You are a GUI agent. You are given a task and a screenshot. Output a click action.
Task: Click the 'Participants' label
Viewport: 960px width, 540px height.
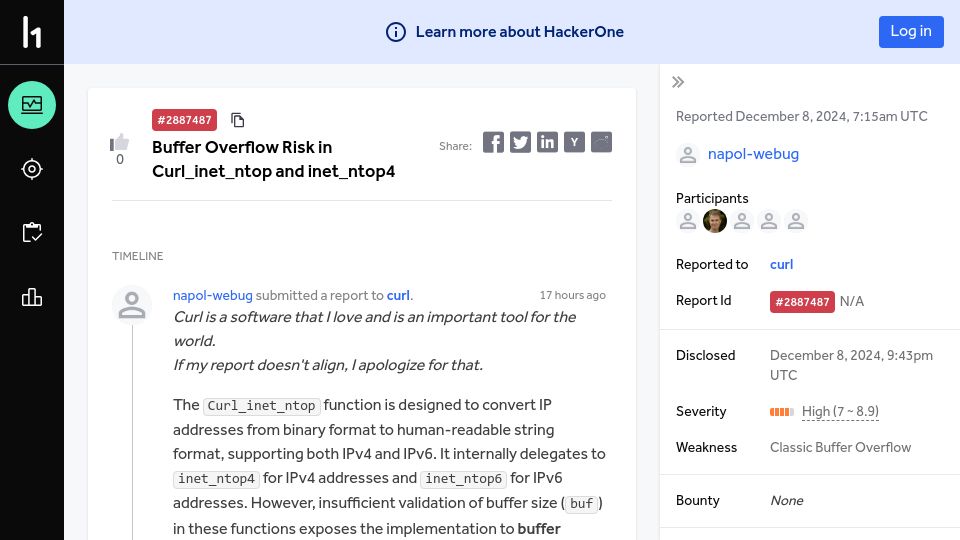click(711, 198)
